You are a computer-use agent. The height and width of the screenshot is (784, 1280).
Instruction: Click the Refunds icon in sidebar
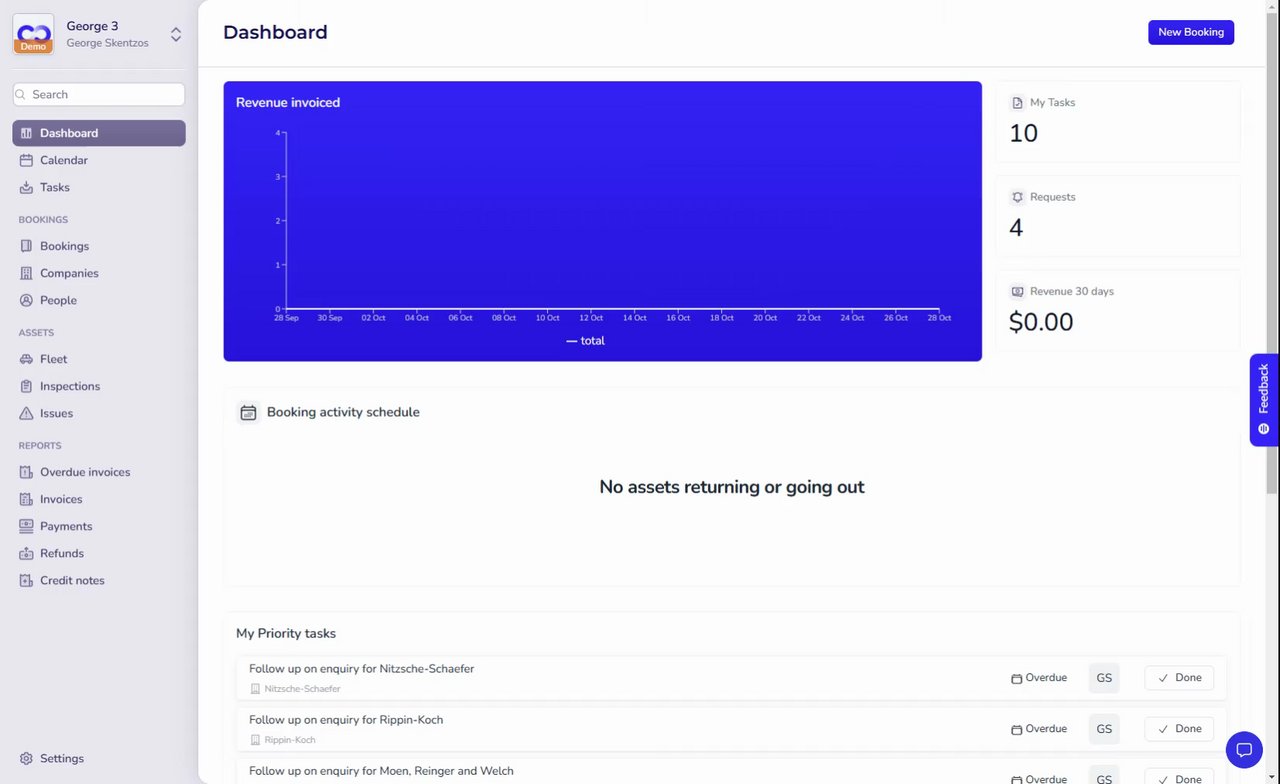(26, 553)
